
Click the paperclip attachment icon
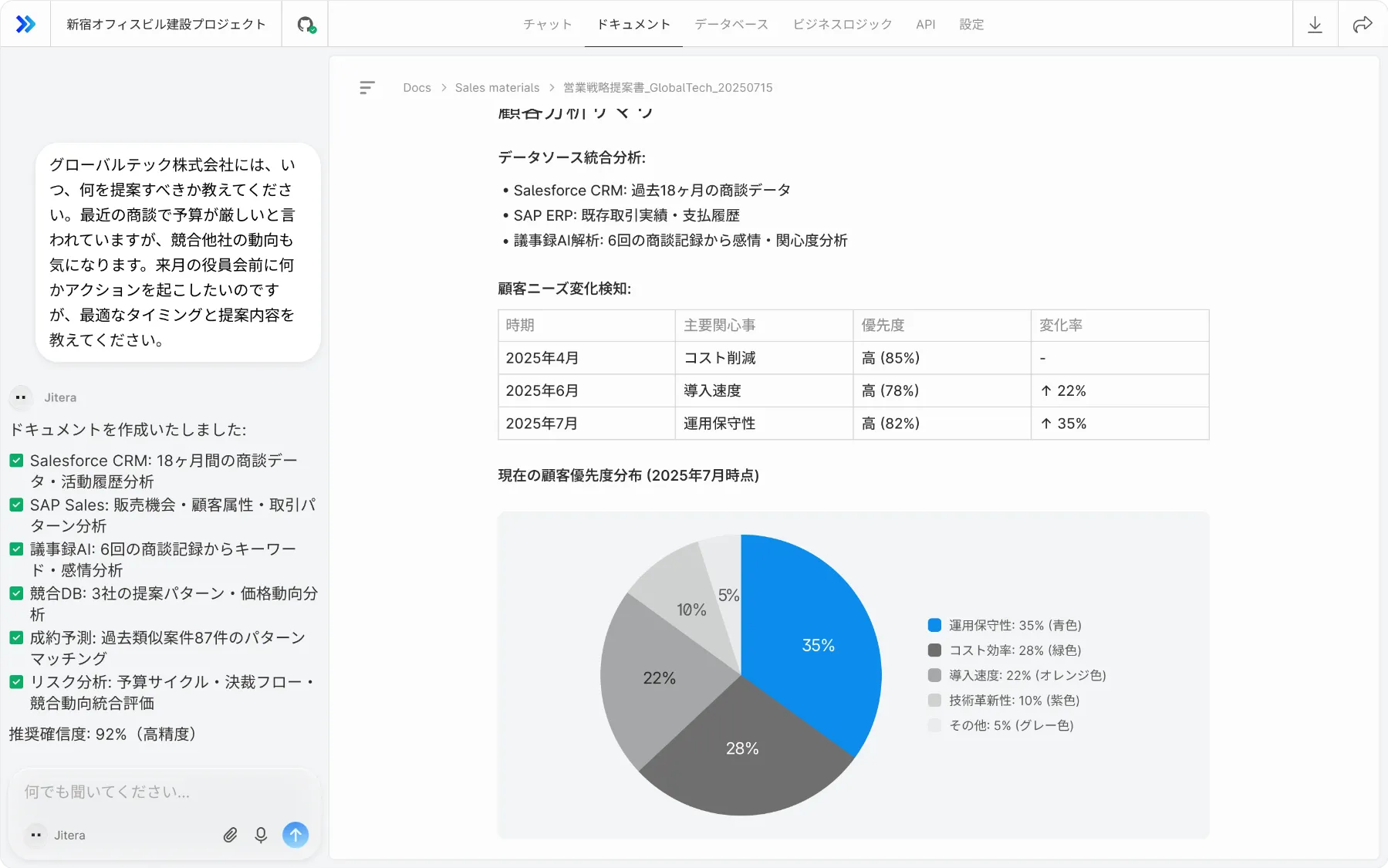click(x=230, y=835)
